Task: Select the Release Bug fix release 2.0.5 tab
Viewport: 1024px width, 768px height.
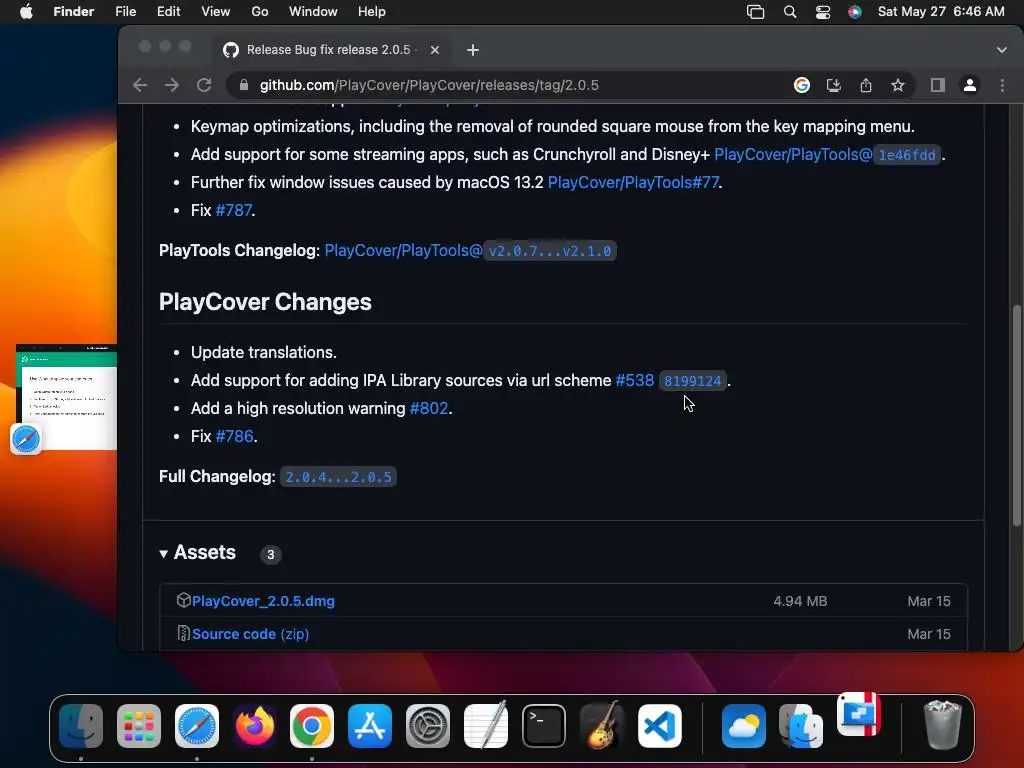Action: [332, 50]
